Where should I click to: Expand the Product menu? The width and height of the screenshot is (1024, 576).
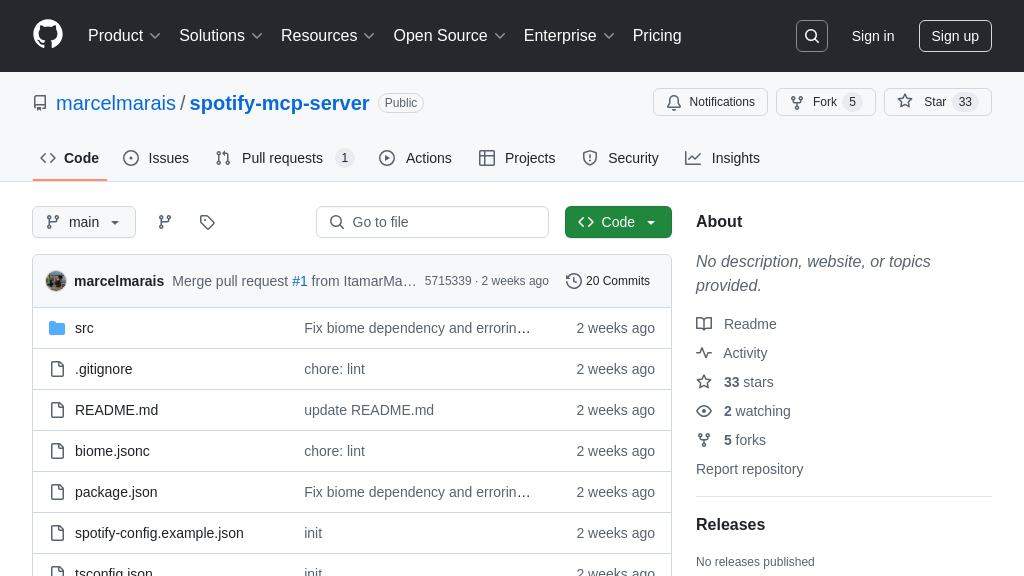(x=124, y=36)
